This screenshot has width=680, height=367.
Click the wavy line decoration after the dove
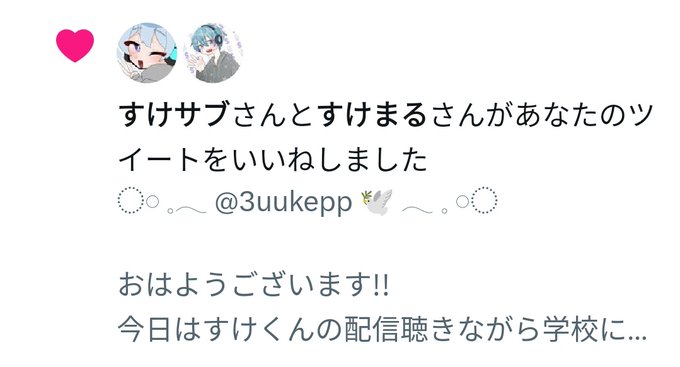(418, 210)
